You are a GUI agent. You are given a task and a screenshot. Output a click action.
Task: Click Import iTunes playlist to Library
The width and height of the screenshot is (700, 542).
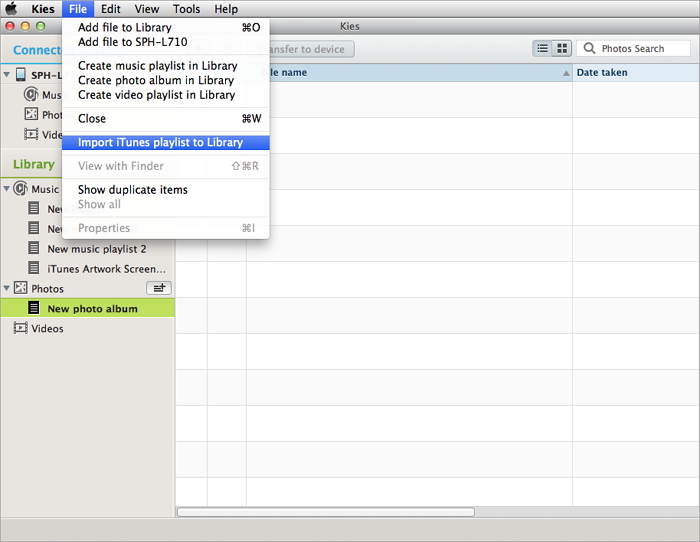click(x=166, y=142)
